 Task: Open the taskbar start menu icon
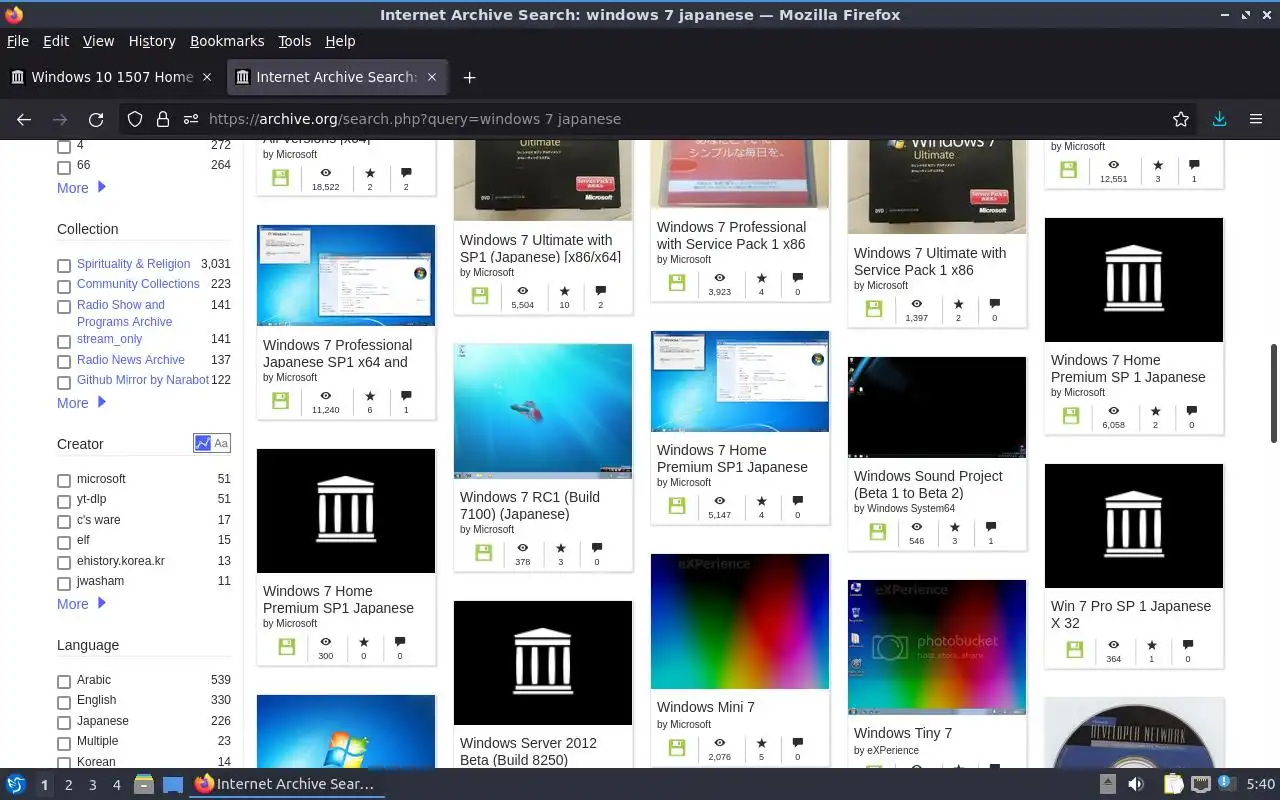pyautogui.click(x=16, y=785)
